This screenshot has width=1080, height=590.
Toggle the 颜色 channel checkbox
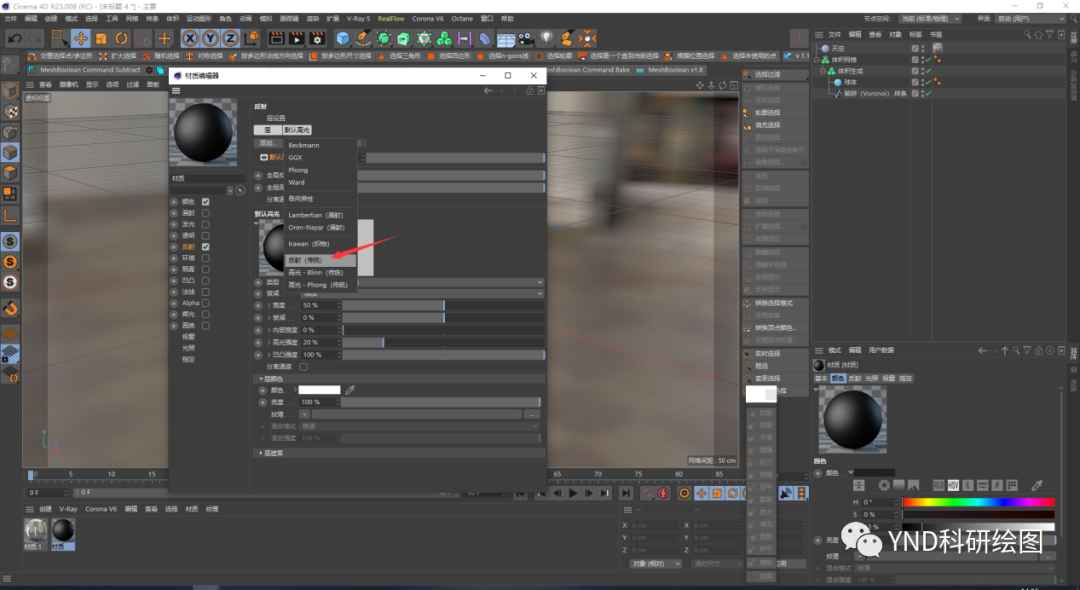[205, 202]
